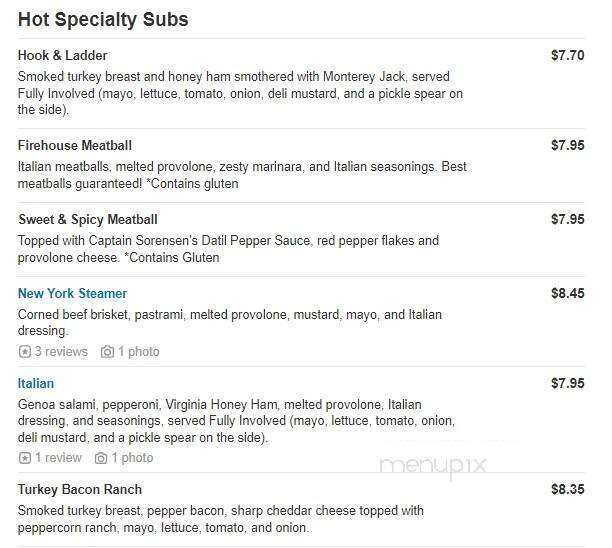Click the camera icon under New York Steamer

coord(108,352)
